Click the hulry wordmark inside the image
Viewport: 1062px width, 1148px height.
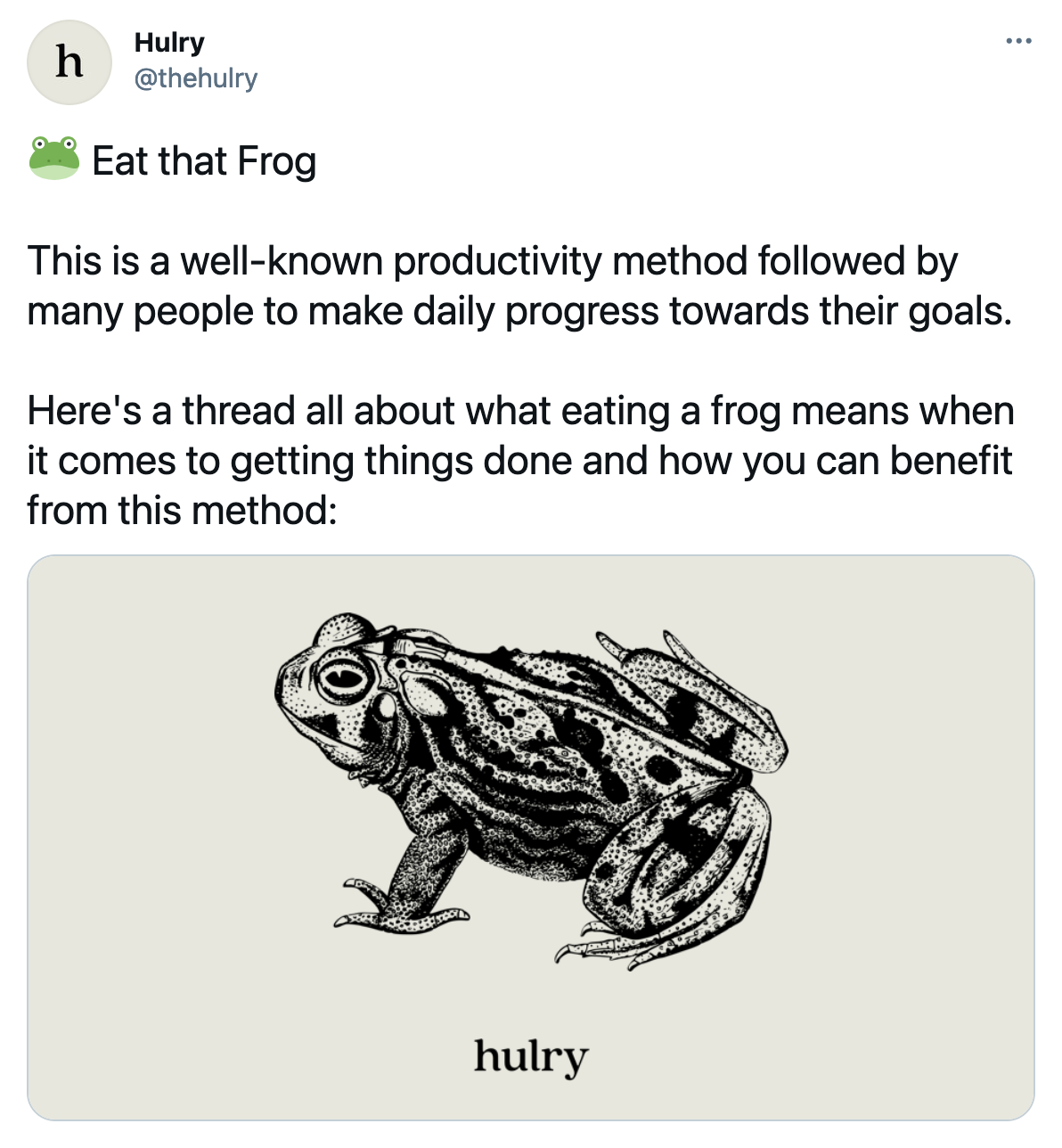click(x=531, y=1056)
